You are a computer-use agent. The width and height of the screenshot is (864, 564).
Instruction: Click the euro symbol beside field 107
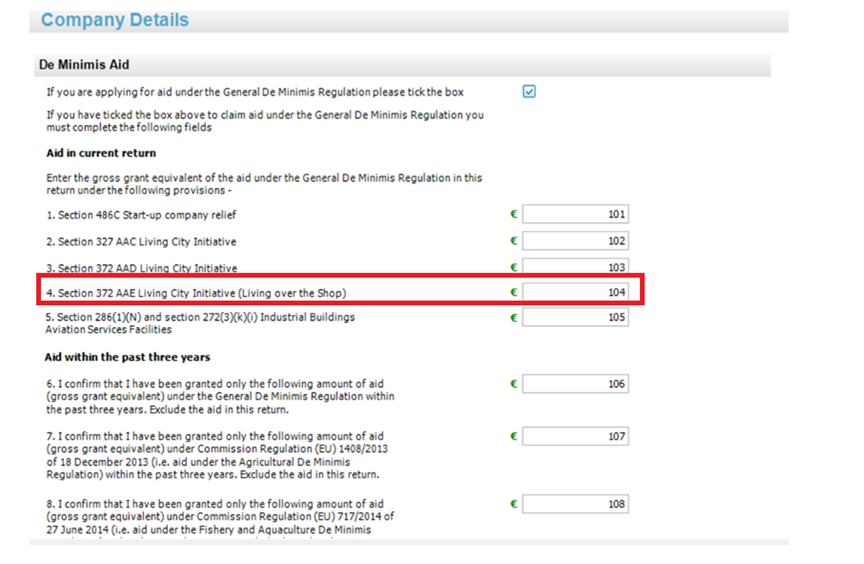[x=514, y=436]
